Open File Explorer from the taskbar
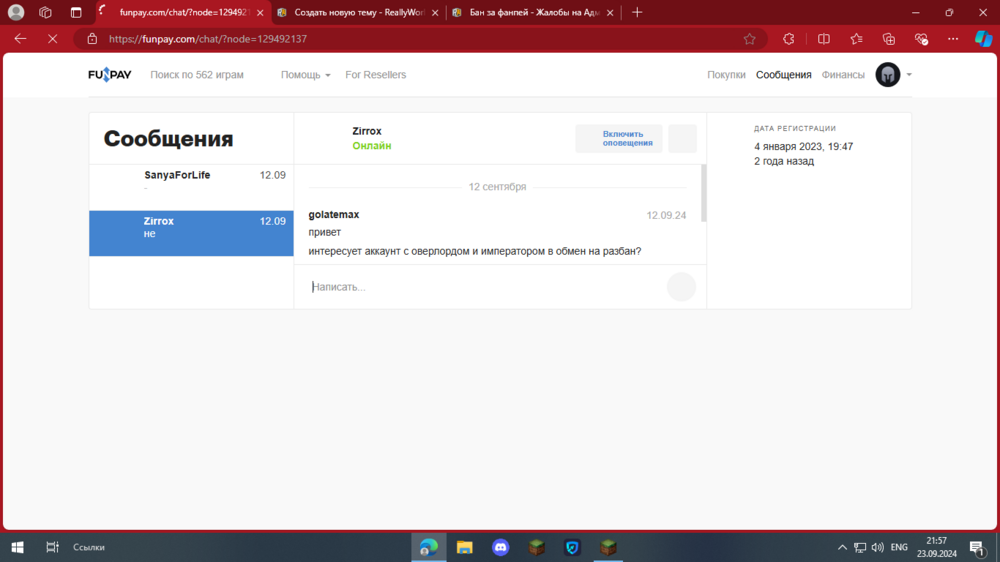 (464, 547)
